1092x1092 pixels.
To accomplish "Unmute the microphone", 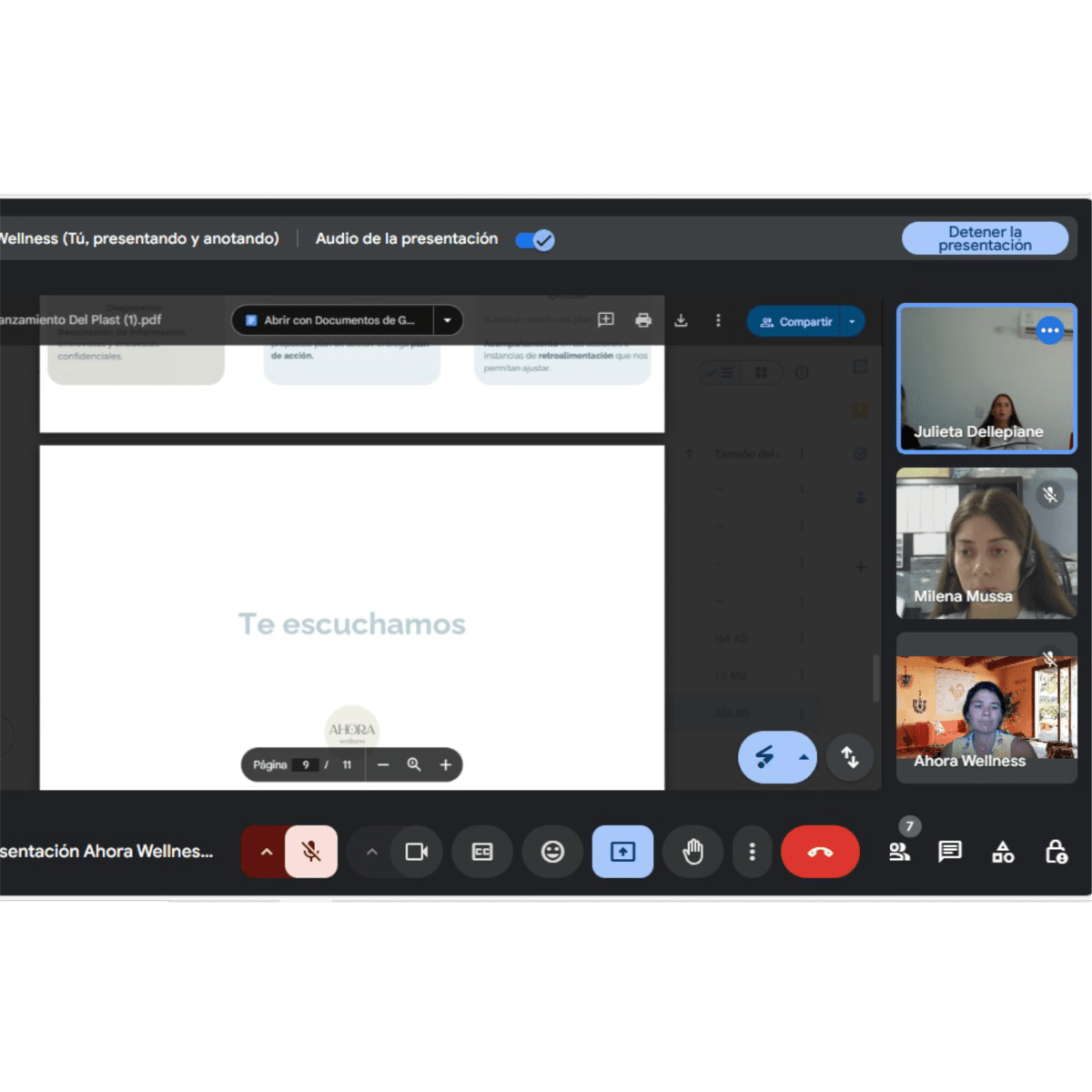I will (x=311, y=852).
